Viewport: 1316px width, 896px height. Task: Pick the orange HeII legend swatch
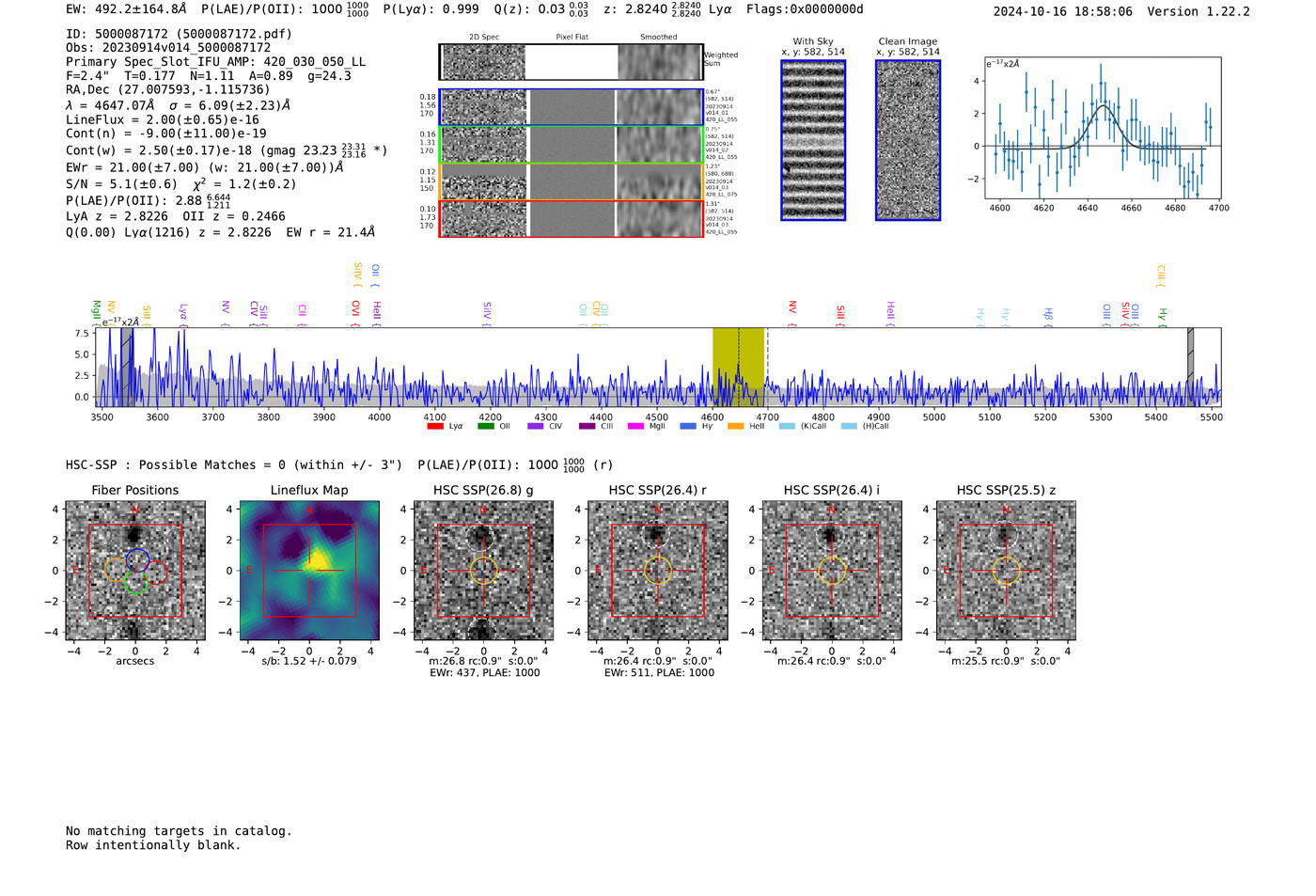[736, 426]
